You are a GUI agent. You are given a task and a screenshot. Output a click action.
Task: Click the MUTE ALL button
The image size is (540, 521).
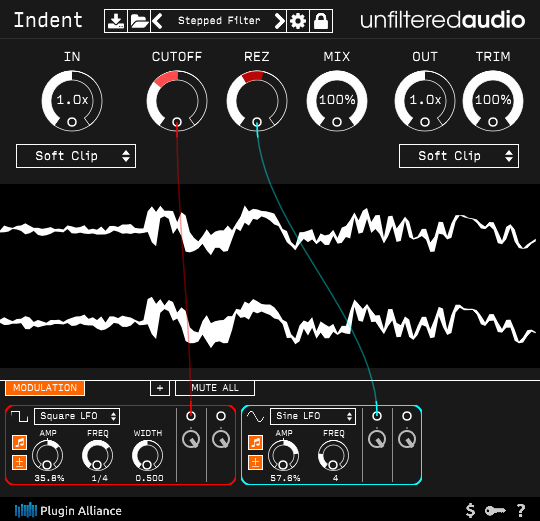(x=215, y=388)
